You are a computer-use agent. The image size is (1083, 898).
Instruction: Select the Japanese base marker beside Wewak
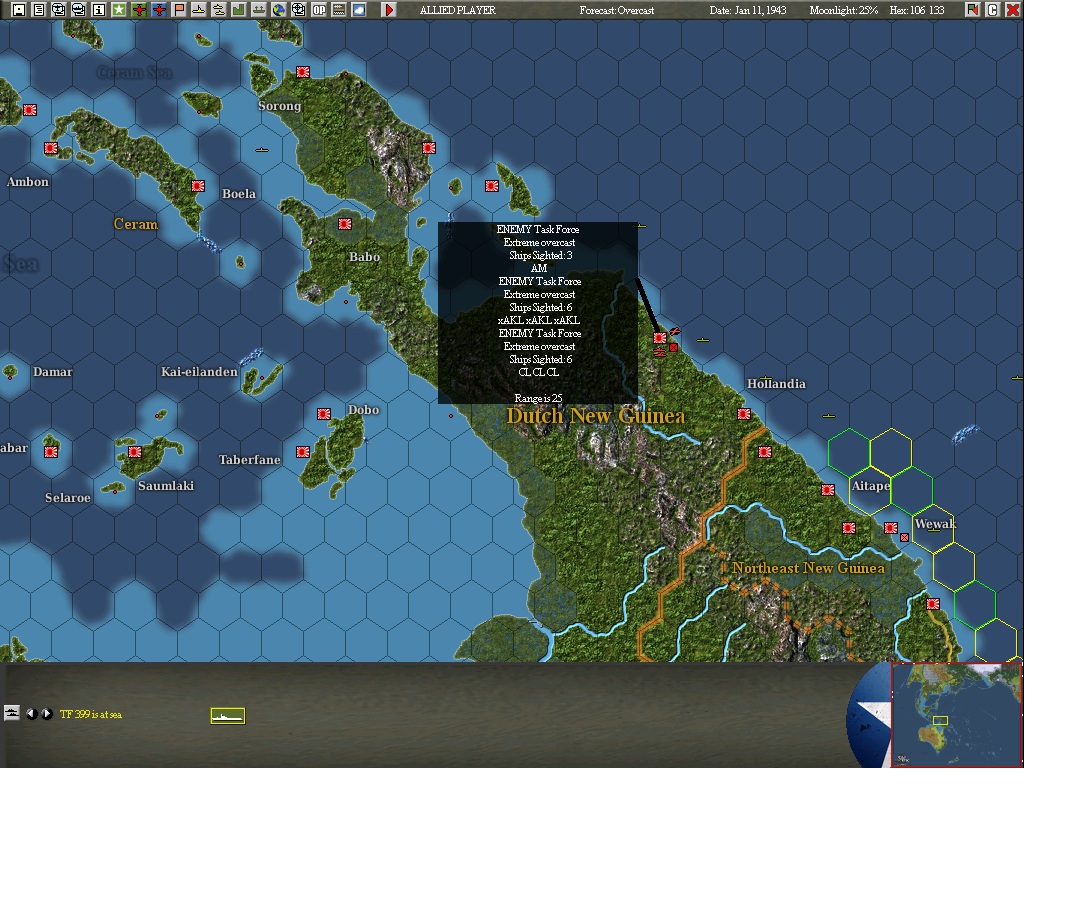click(891, 528)
